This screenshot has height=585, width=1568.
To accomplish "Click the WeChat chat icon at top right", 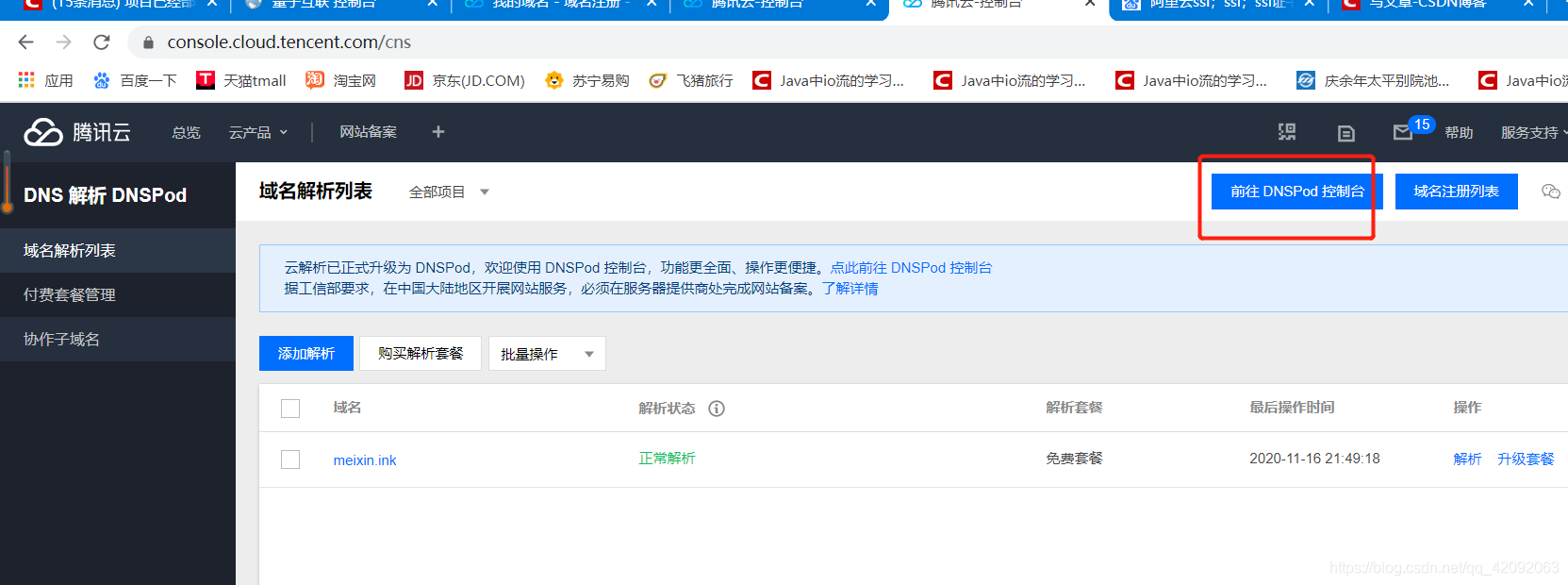I will (1550, 192).
